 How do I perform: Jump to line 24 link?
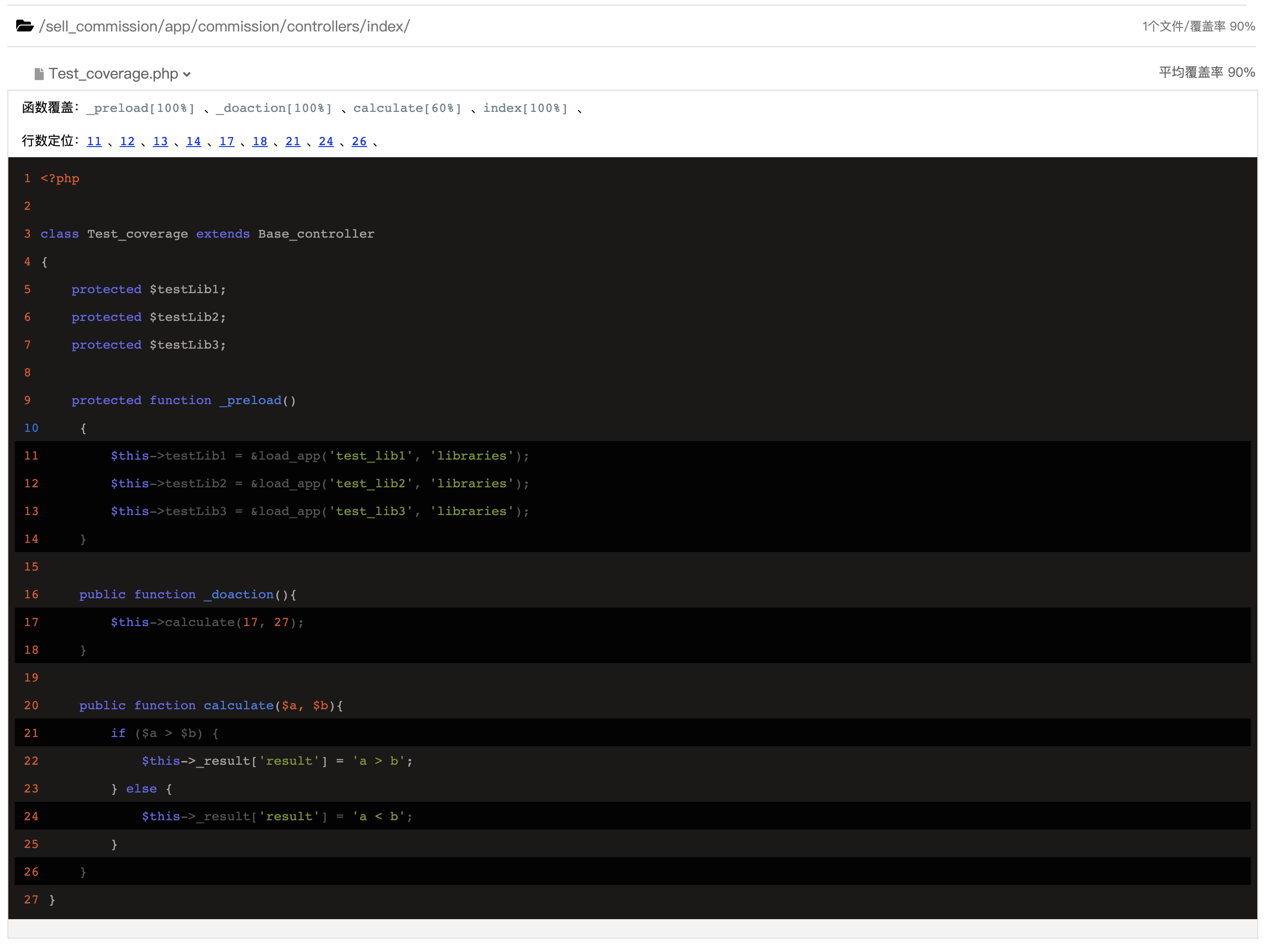pos(326,141)
